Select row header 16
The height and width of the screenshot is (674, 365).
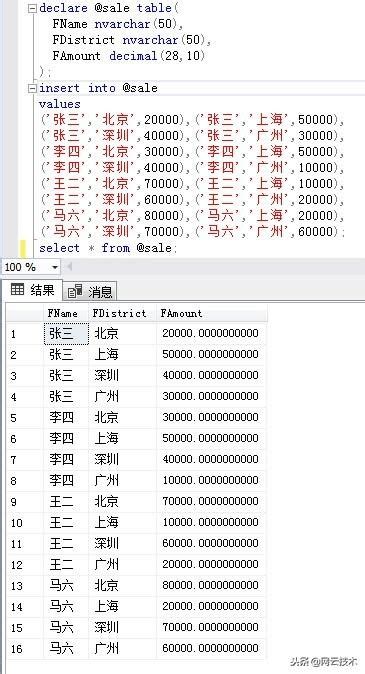coord(25,648)
